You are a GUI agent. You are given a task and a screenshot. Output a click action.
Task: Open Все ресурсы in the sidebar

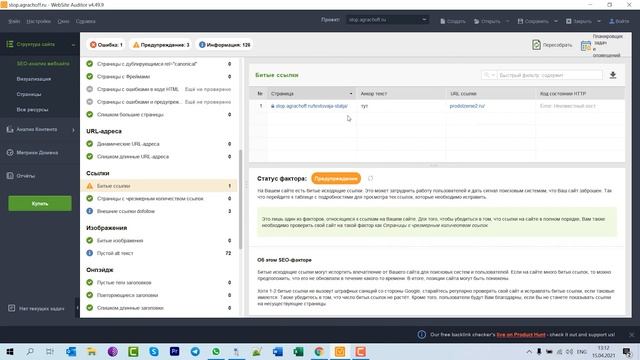click(x=32, y=109)
